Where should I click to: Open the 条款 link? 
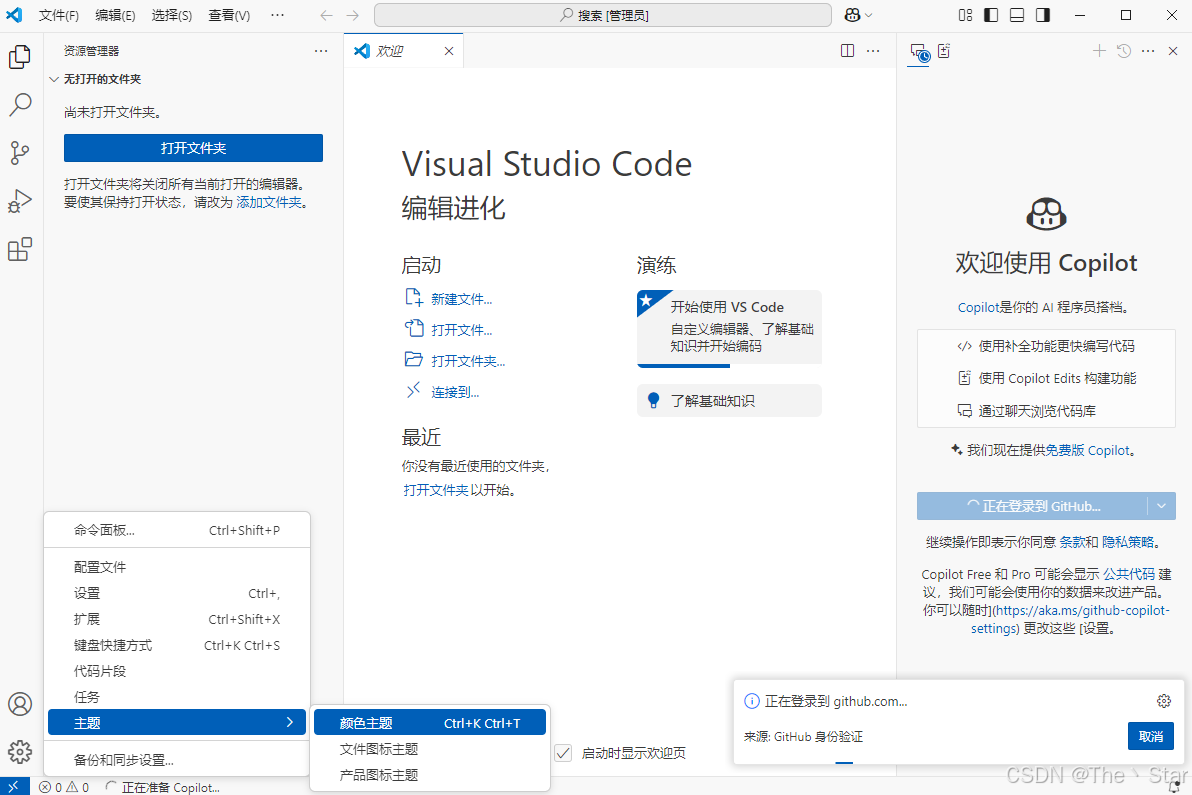pyautogui.click(x=1072, y=542)
